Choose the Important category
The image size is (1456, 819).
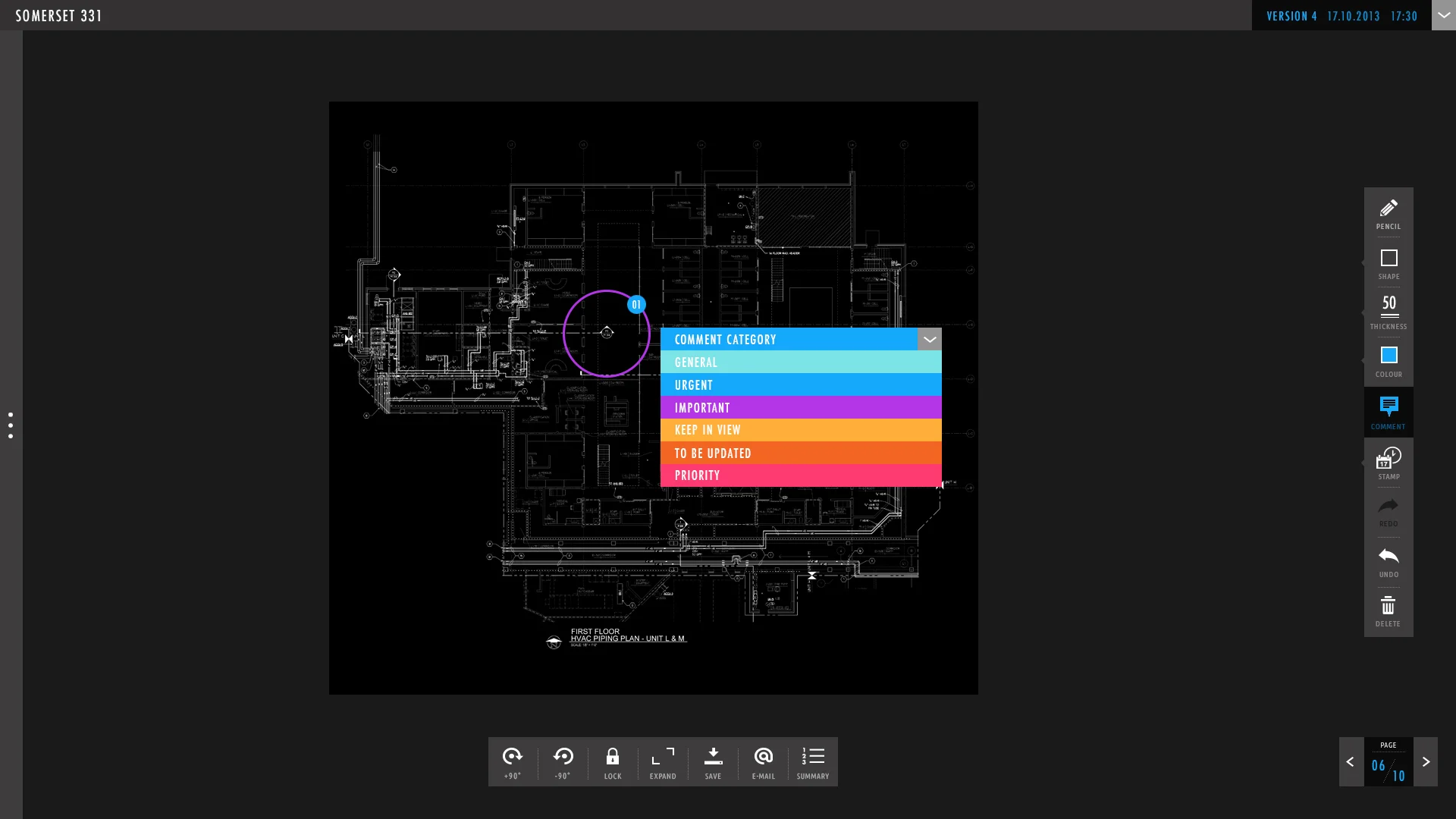pyautogui.click(x=801, y=407)
